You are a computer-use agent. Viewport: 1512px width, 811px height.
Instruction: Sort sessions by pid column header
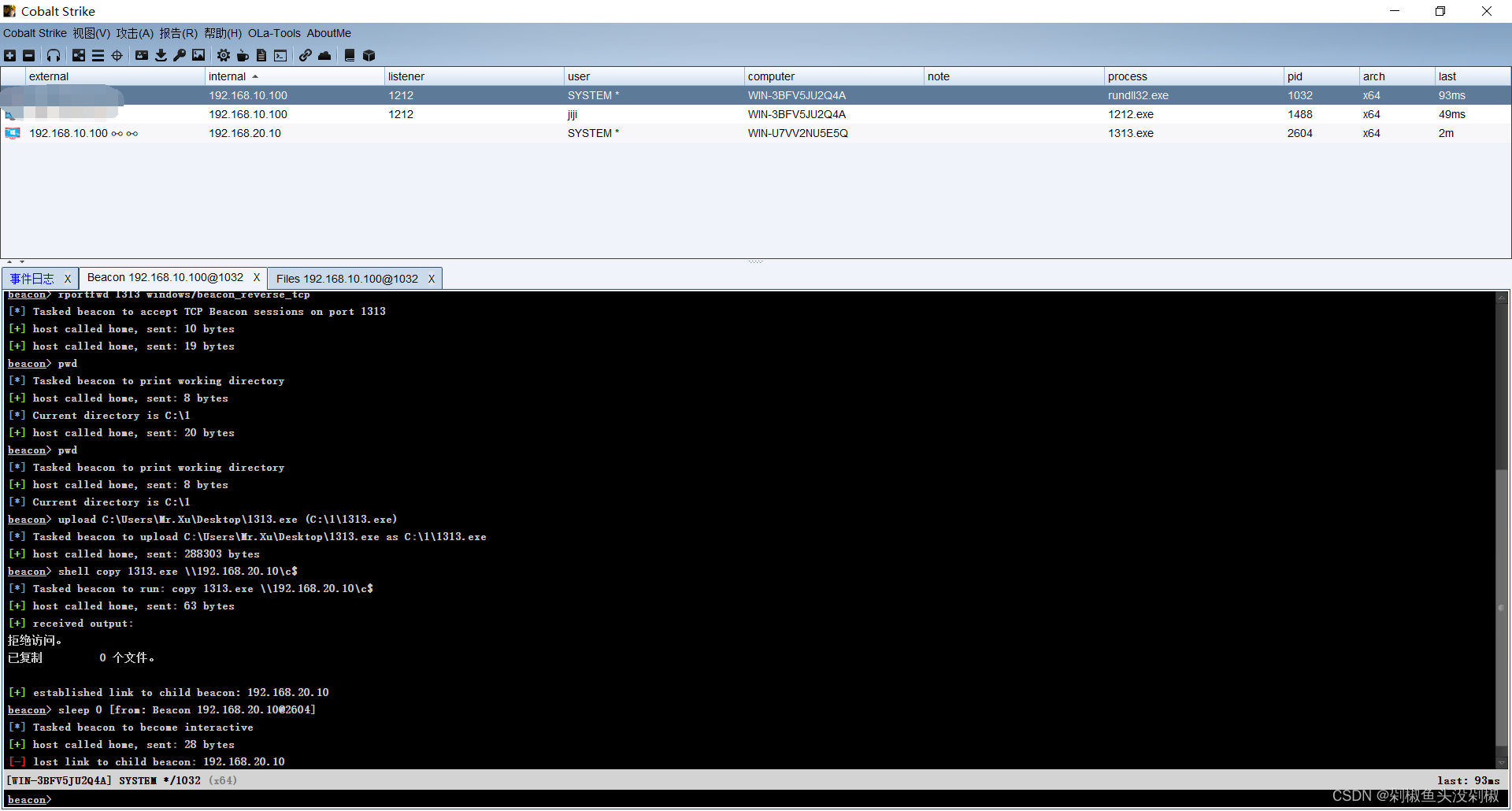click(1321, 76)
